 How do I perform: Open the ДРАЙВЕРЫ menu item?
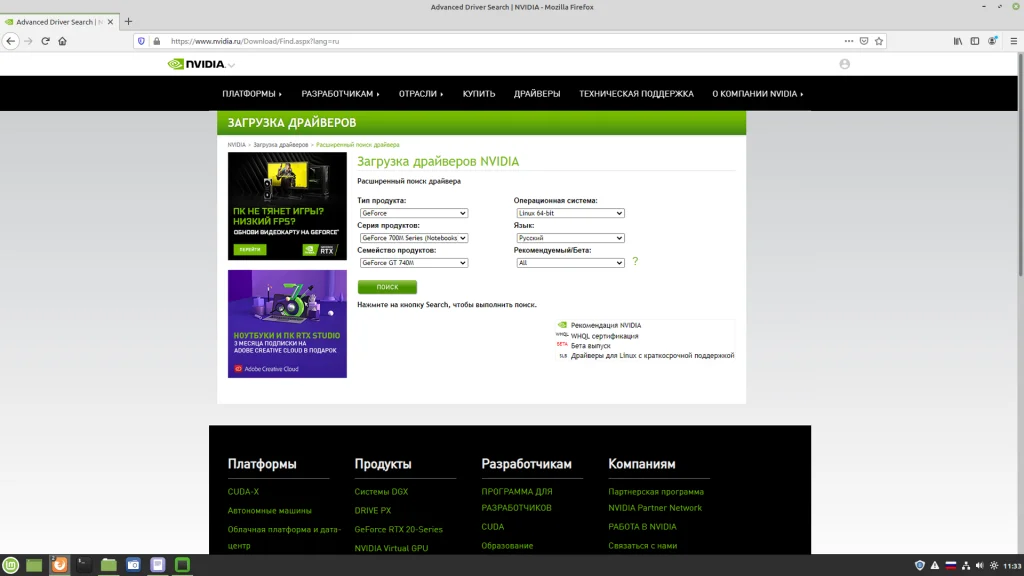click(x=537, y=93)
